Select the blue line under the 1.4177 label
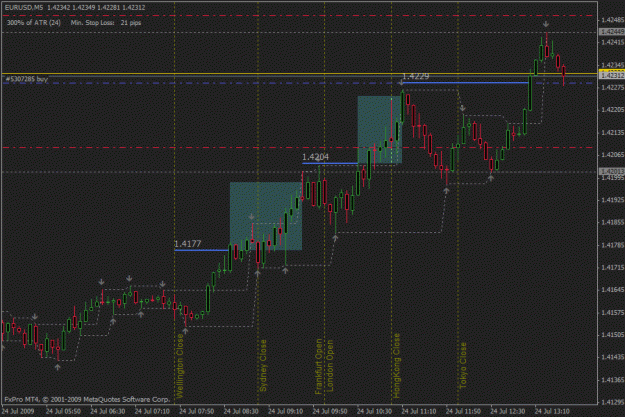Image resolution: width=625 pixels, height=417 pixels. tap(202, 250)
